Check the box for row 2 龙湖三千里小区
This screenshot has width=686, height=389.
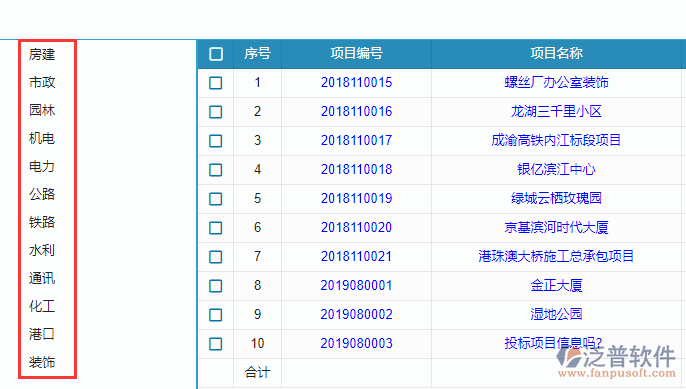(216, 112)
